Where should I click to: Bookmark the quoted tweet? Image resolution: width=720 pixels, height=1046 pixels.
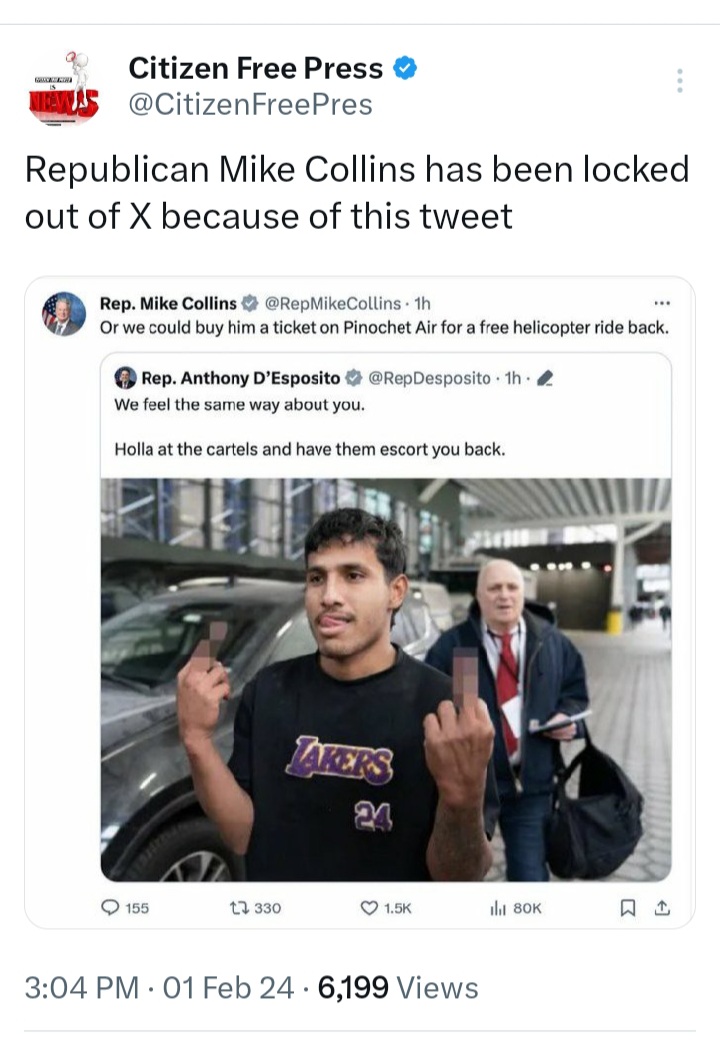[628, 908]
